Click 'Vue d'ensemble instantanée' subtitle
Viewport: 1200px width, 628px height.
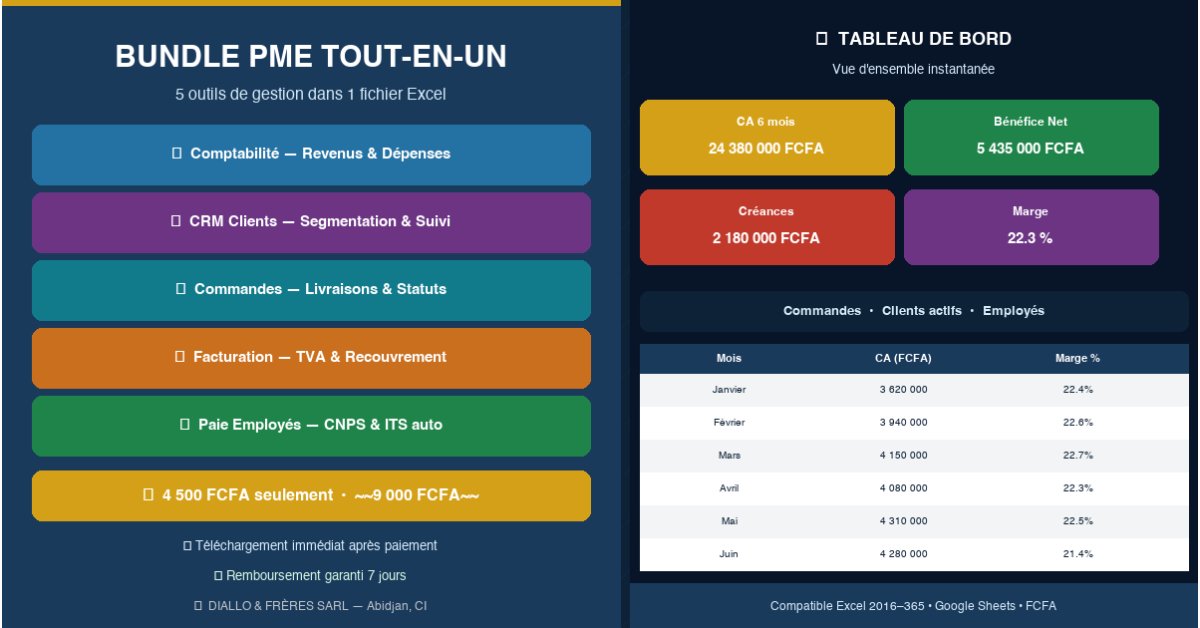(914, 70)
